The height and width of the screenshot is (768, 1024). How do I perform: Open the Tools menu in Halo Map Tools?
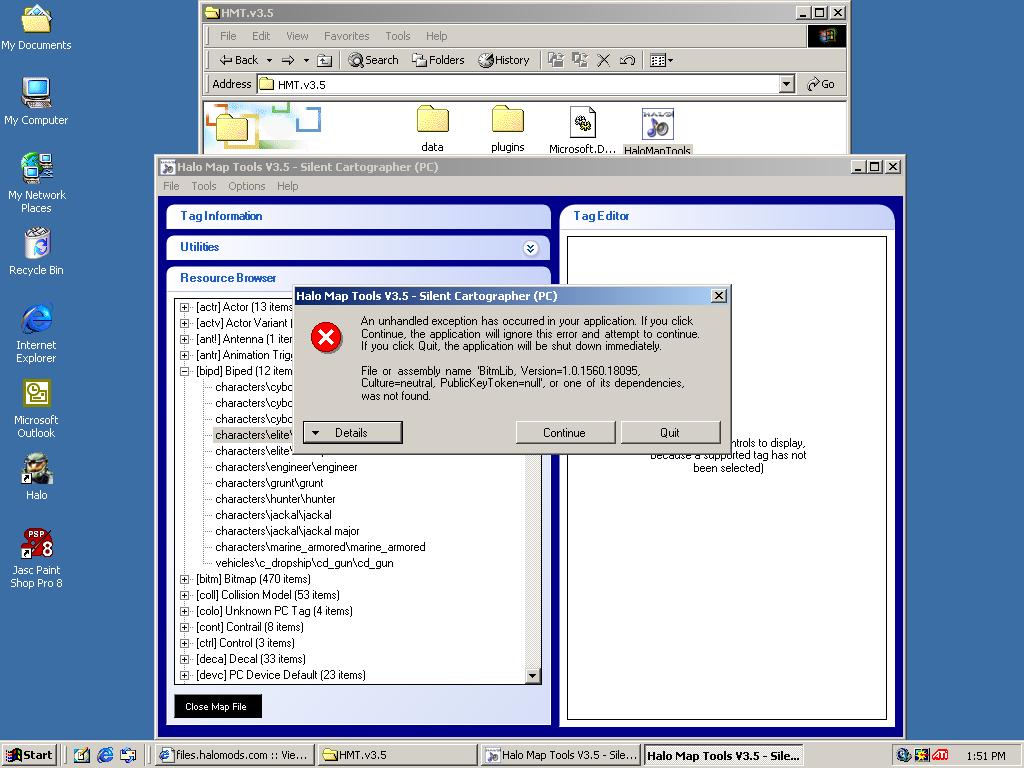pyautogui.click(x=204, y=186)
